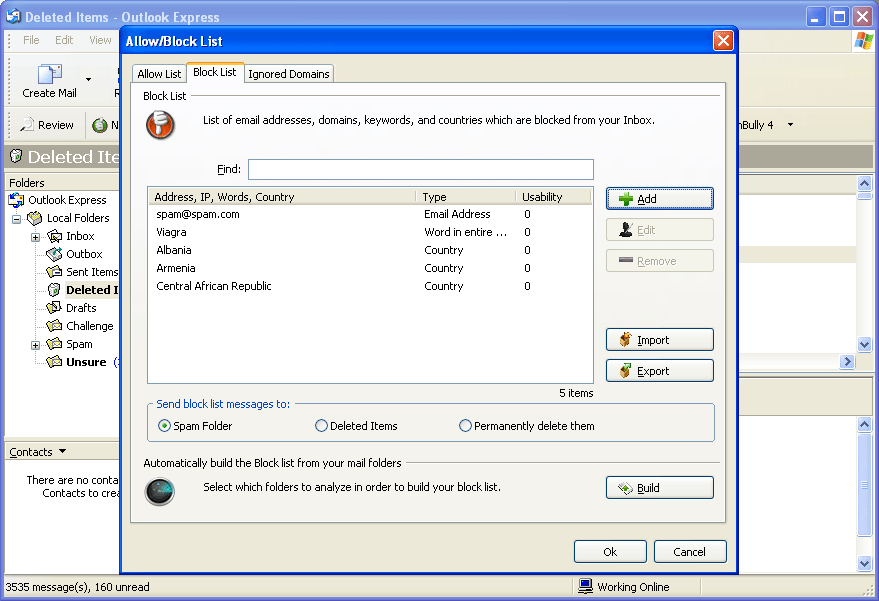Select the Drafts folder

[x=81, y=308]
